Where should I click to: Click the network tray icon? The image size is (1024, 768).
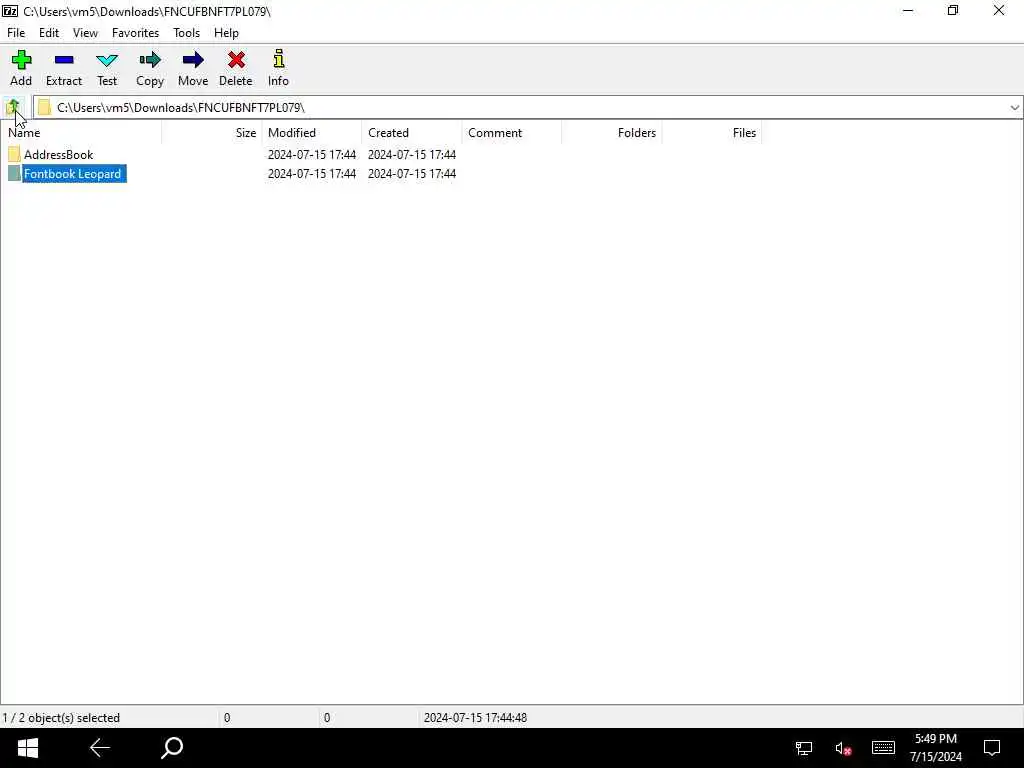pyautogui.click(x=803, y=748)
